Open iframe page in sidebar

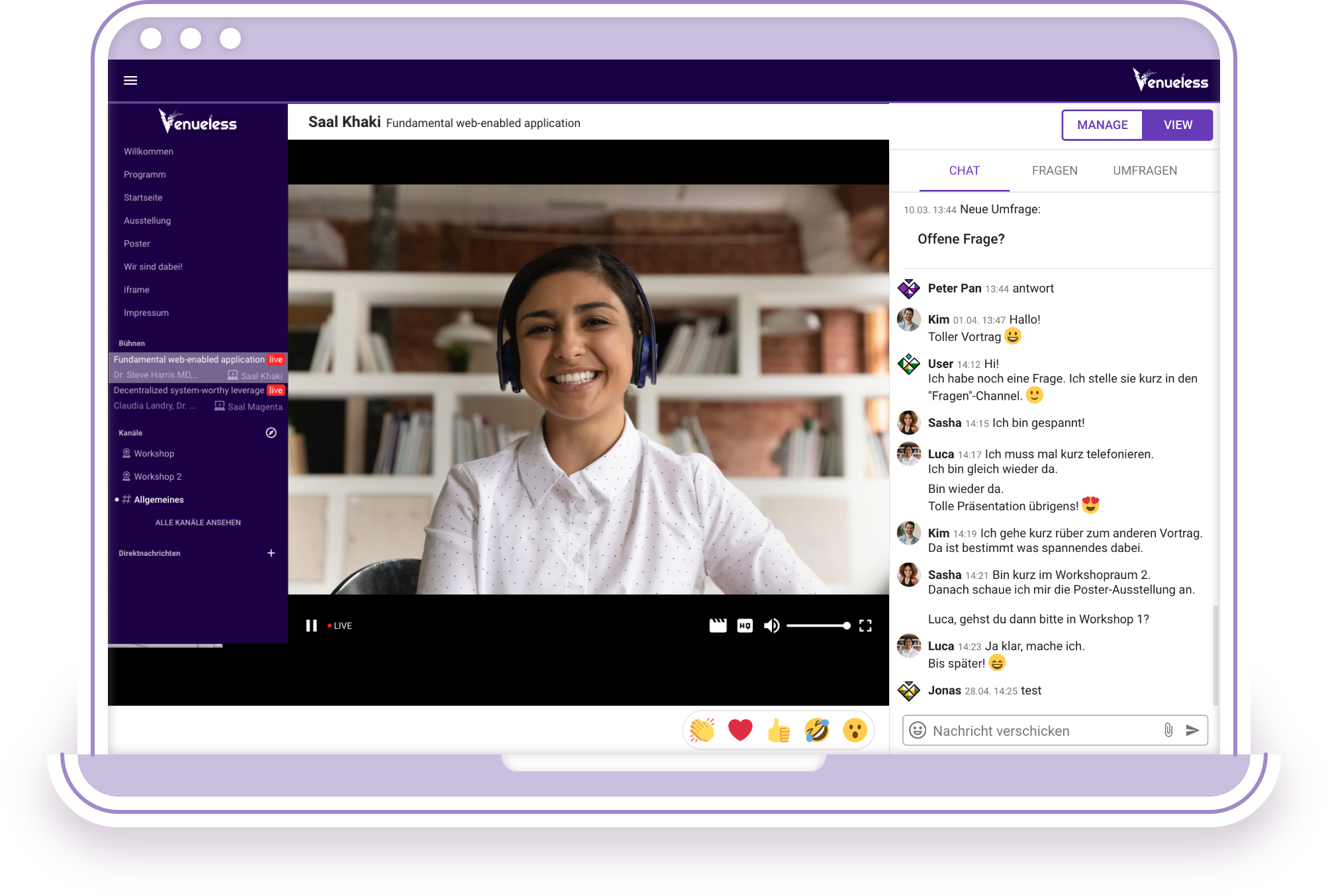[136, 290]
